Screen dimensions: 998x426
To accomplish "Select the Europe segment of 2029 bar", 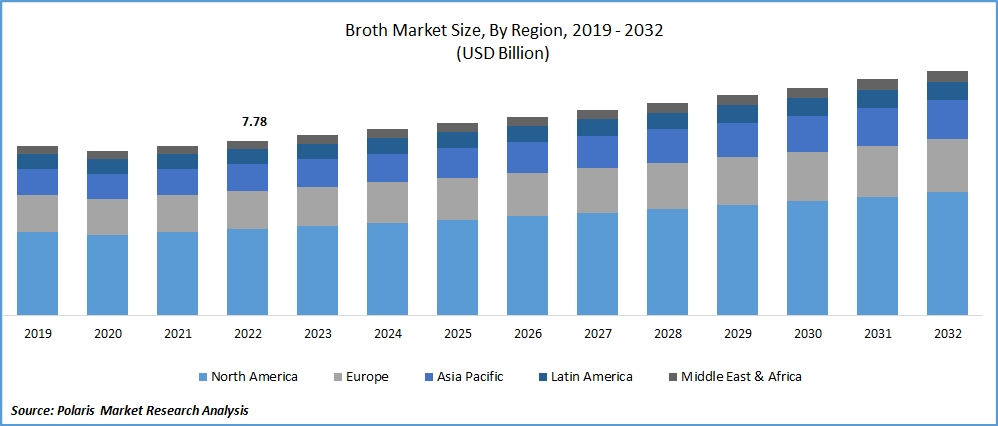I will pyautogui.click(x=738, y=181).
